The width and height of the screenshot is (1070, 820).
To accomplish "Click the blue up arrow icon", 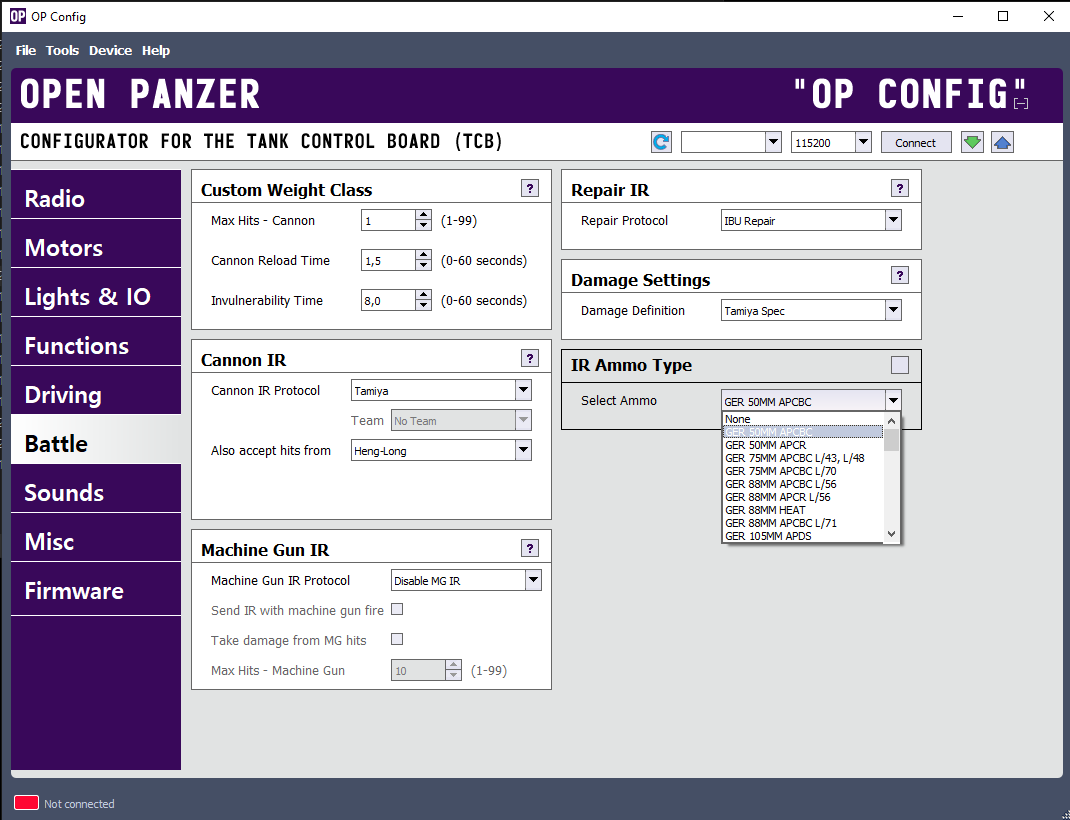I will coord(1003,142).
